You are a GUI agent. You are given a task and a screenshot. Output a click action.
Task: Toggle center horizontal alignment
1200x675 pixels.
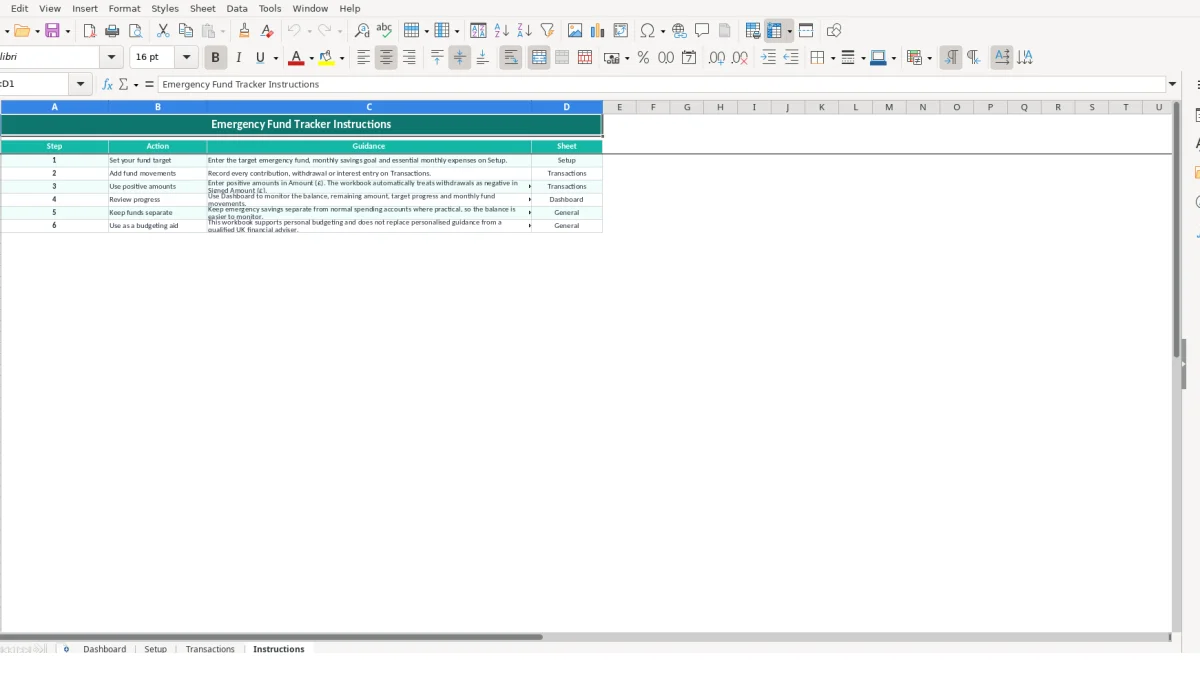pos(386,58)
